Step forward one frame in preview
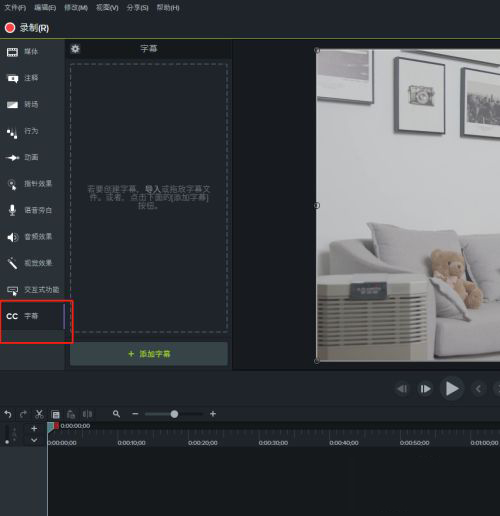 (x=425, y=389)
